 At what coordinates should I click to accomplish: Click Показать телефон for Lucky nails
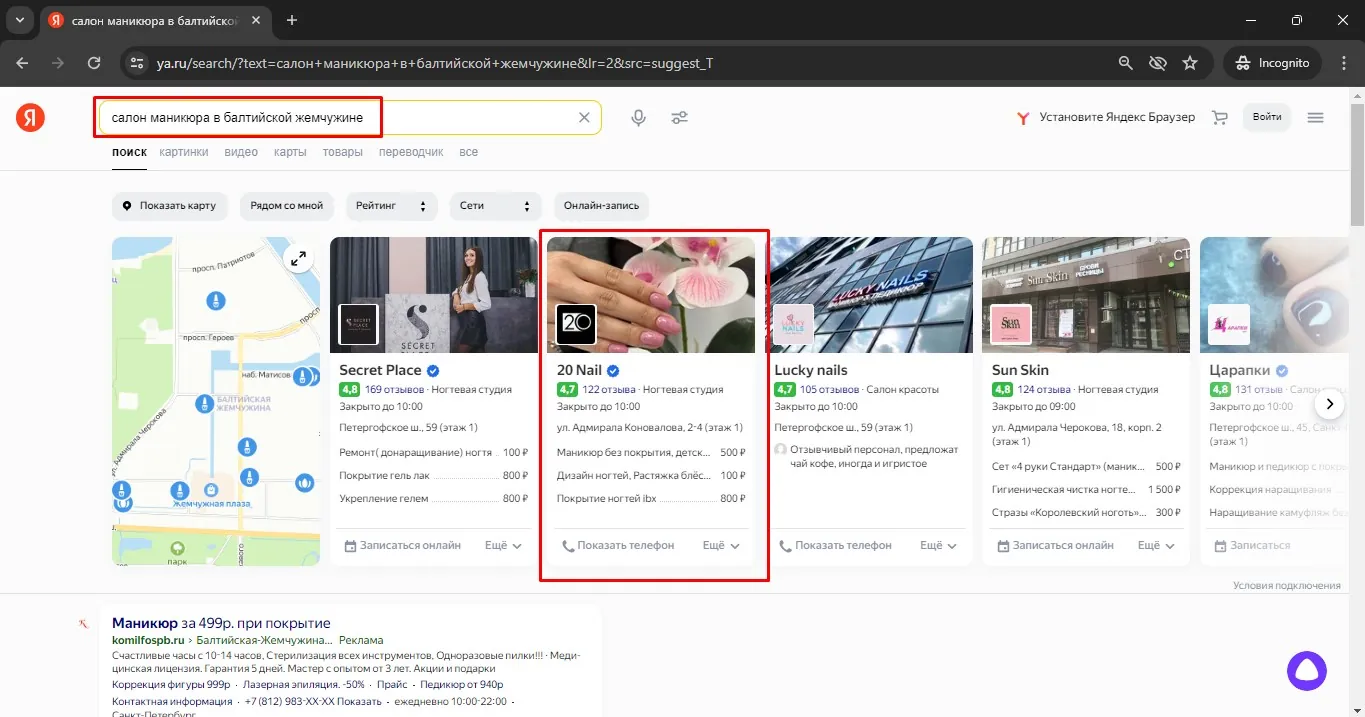tap(835, 546)
